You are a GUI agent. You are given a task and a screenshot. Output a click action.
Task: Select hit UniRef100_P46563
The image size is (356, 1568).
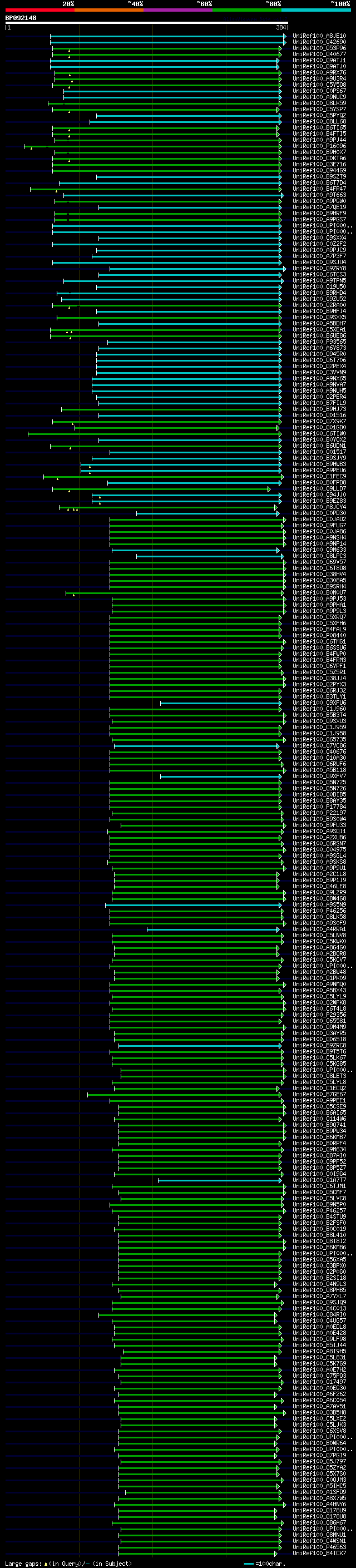pyautogui.click(x=319, y=1547)
